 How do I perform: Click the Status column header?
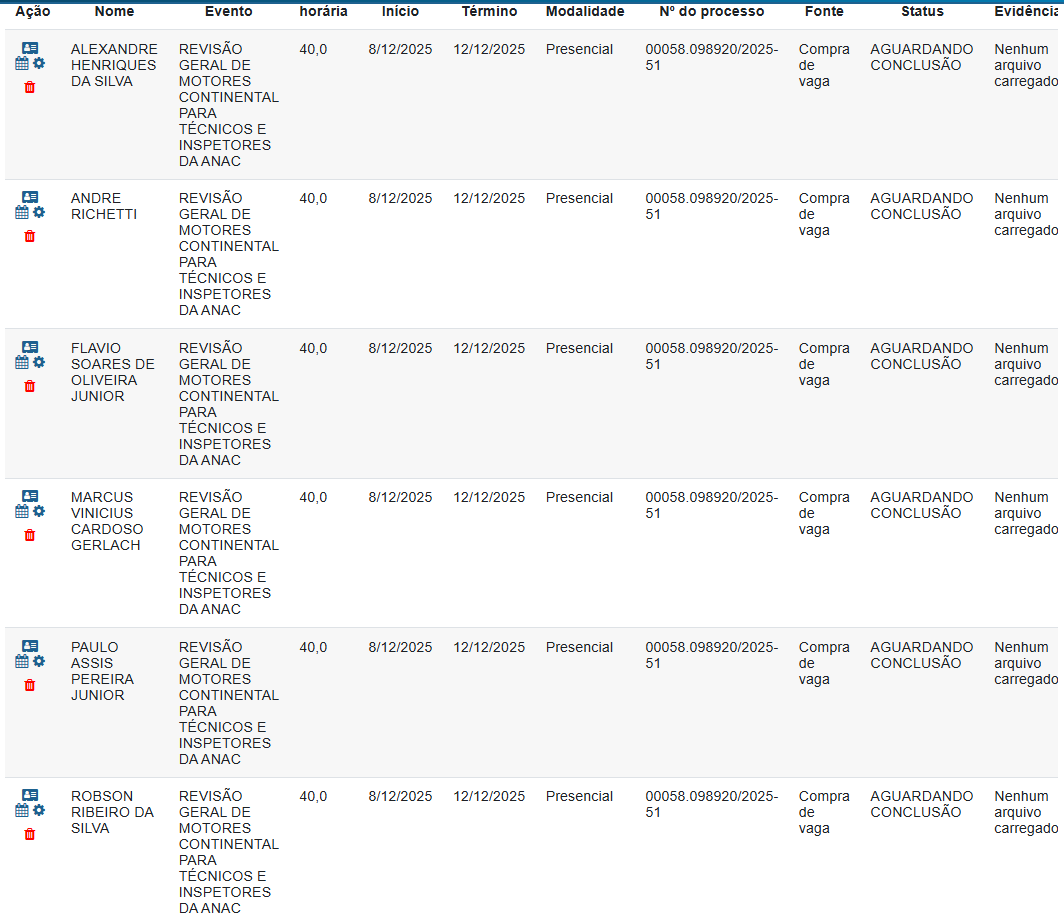[921, 11]
